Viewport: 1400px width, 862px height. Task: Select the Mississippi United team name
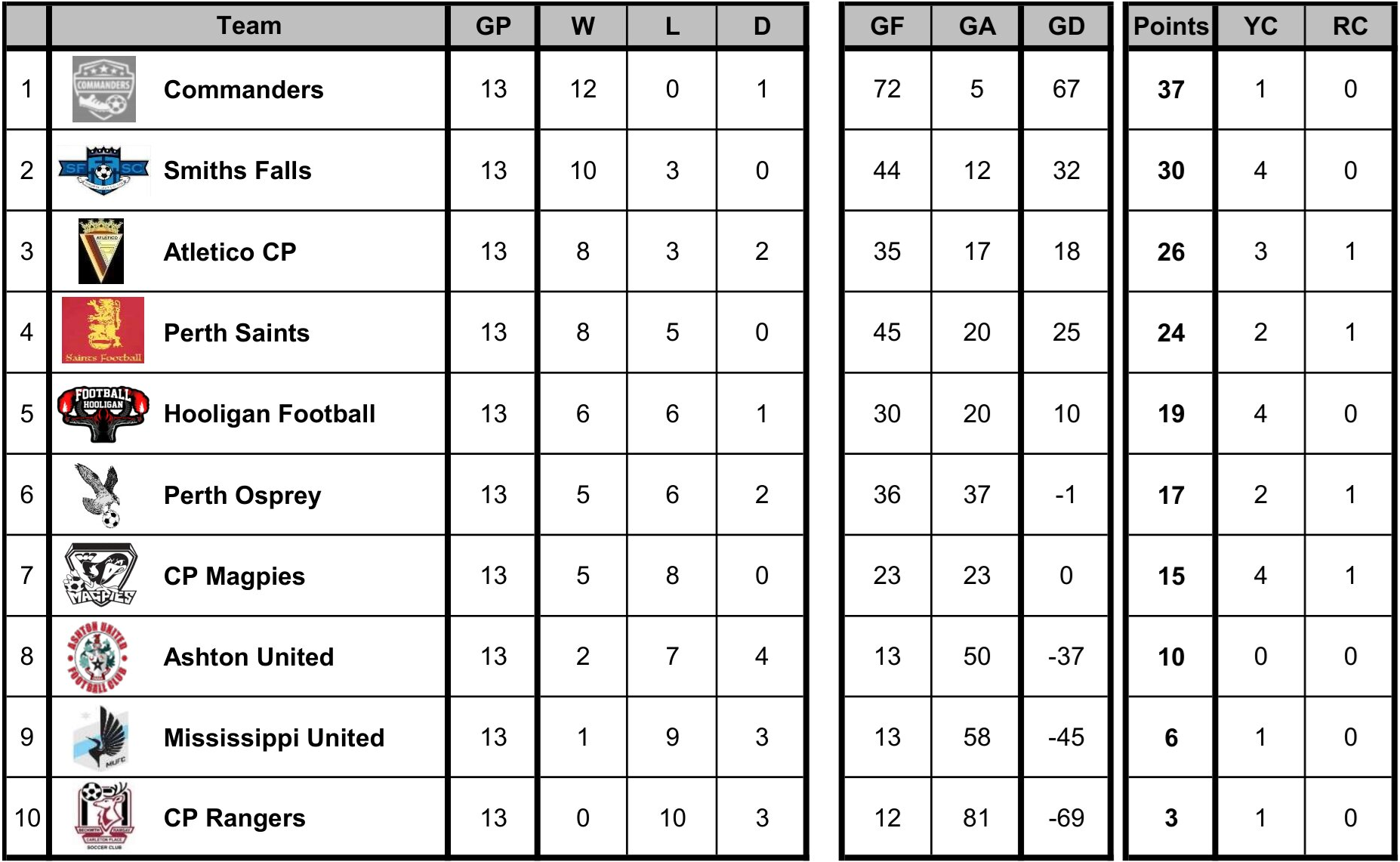pos(273,738)
